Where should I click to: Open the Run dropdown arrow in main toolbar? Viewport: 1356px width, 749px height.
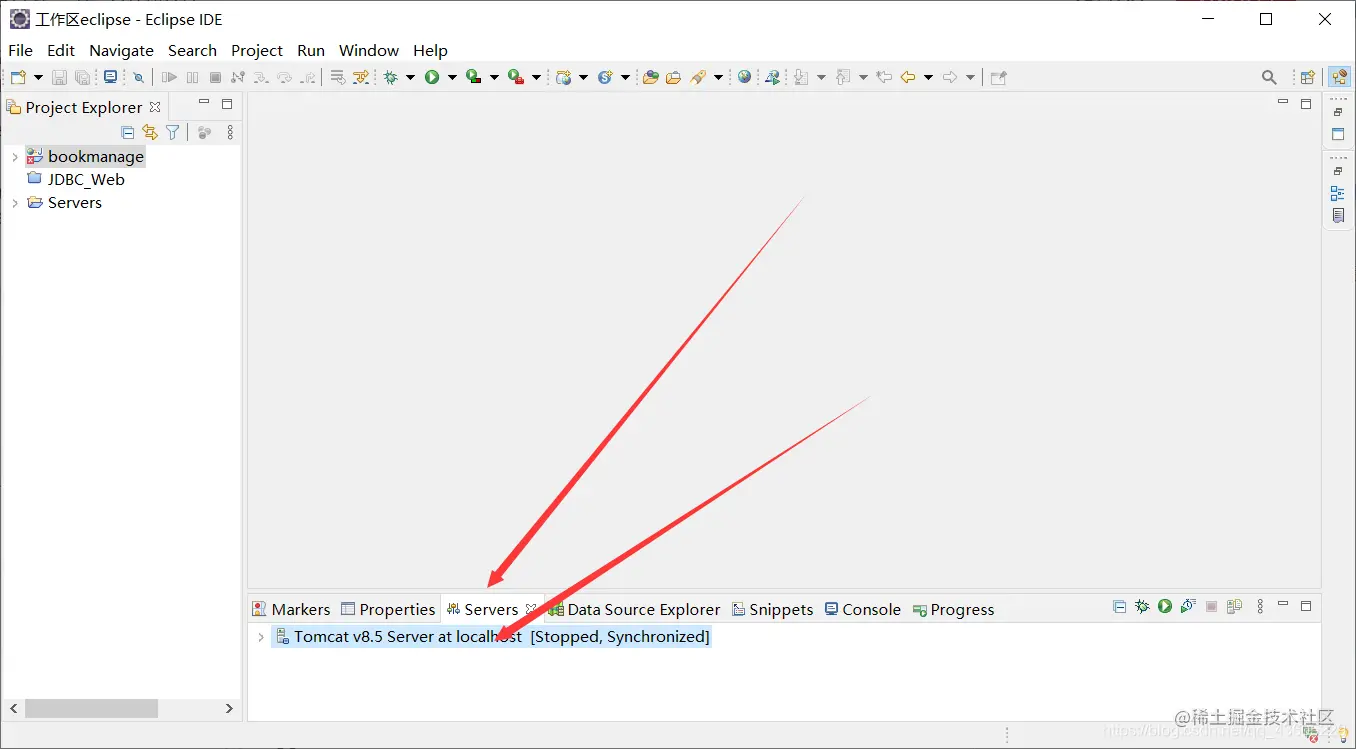[x=452, y=77]
